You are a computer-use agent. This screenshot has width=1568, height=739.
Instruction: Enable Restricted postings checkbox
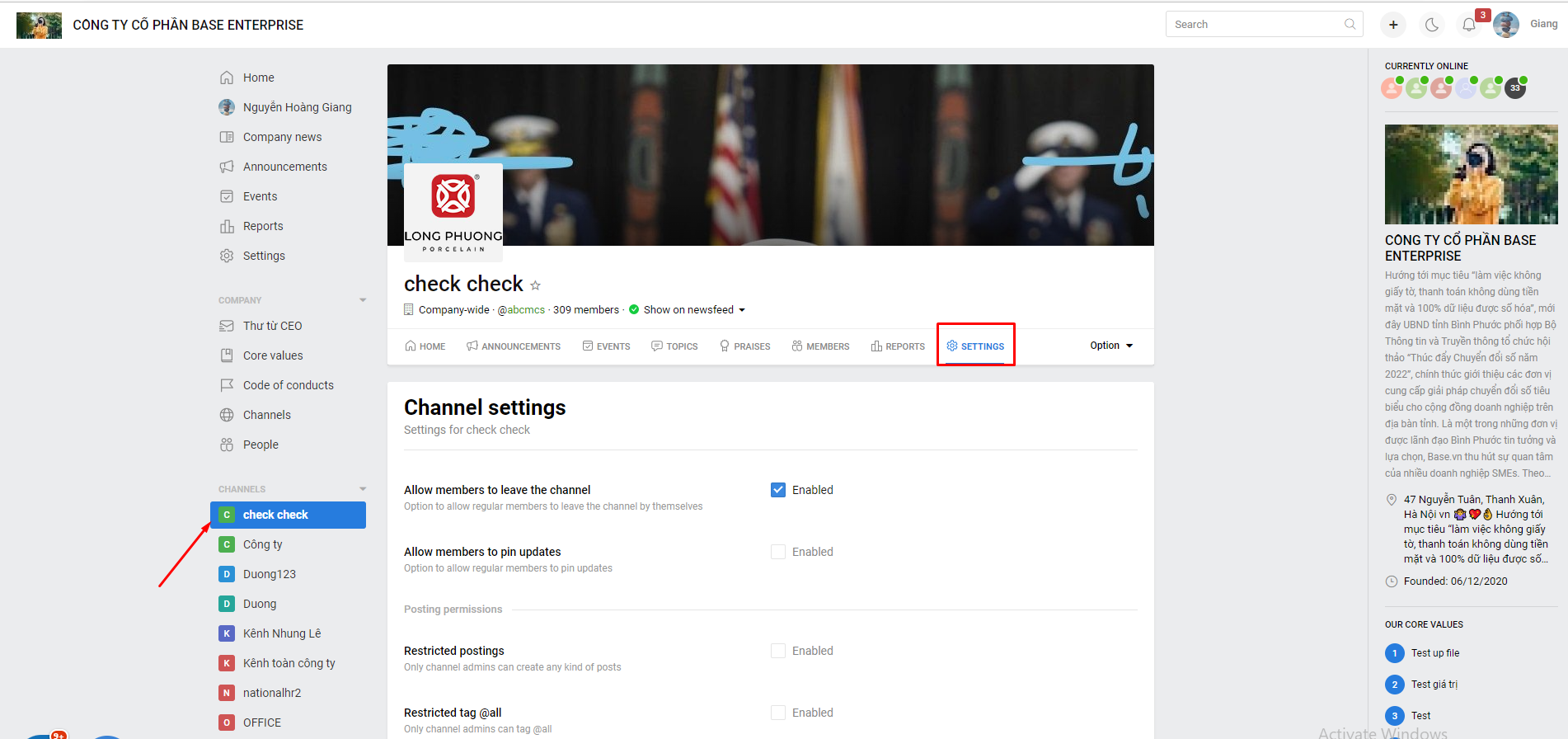(x=778, y=651)
